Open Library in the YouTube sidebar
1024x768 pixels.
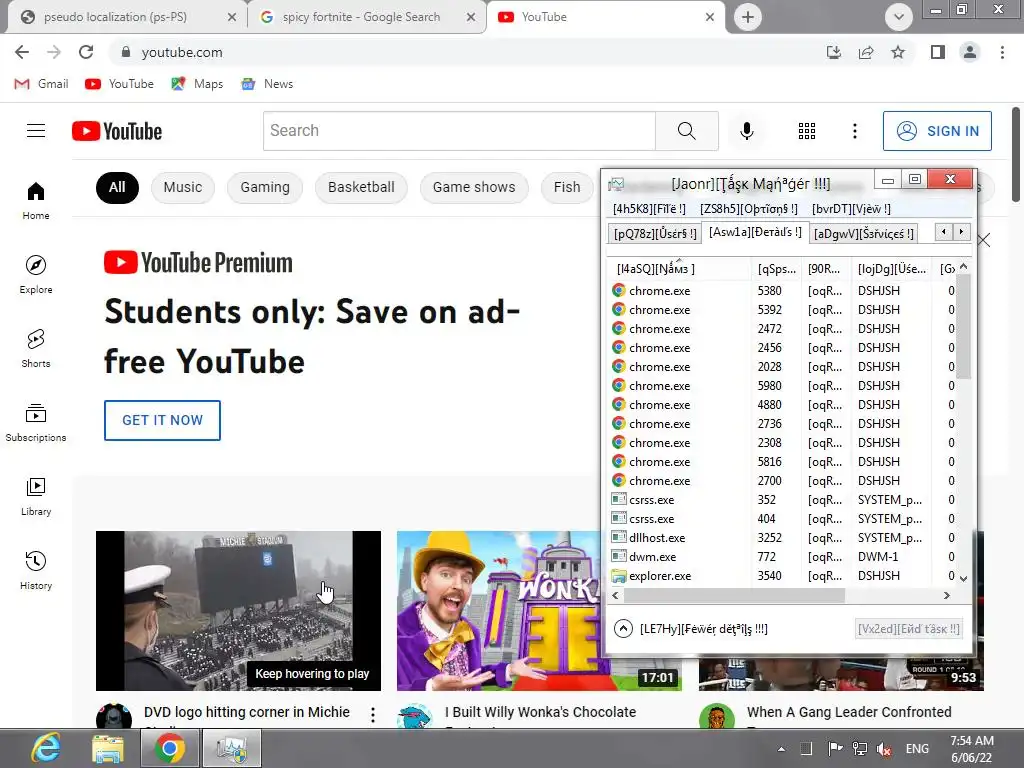click(36, 496)
